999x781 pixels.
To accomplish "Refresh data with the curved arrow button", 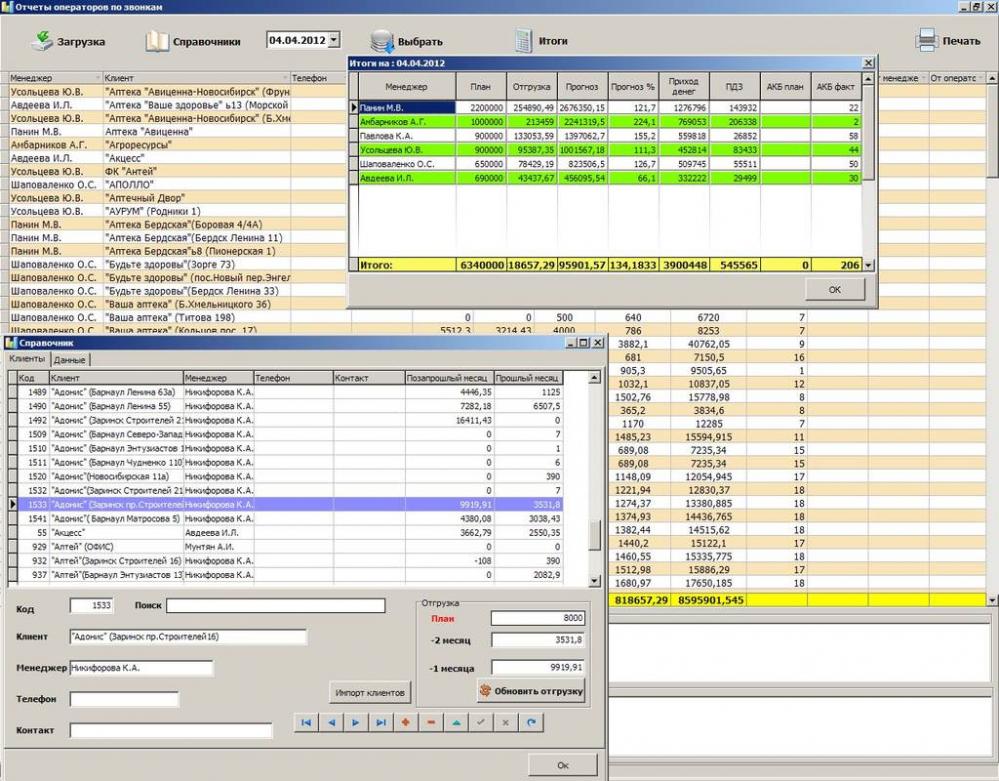I will click(531, 722).
